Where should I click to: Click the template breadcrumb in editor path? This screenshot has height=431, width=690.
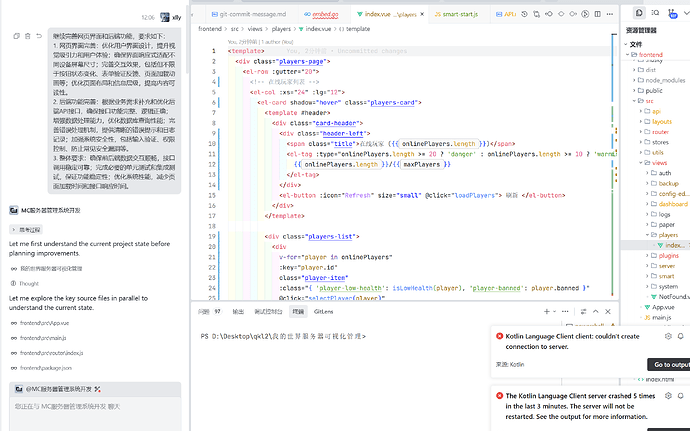pyautogui.click(x=355, y=29)
